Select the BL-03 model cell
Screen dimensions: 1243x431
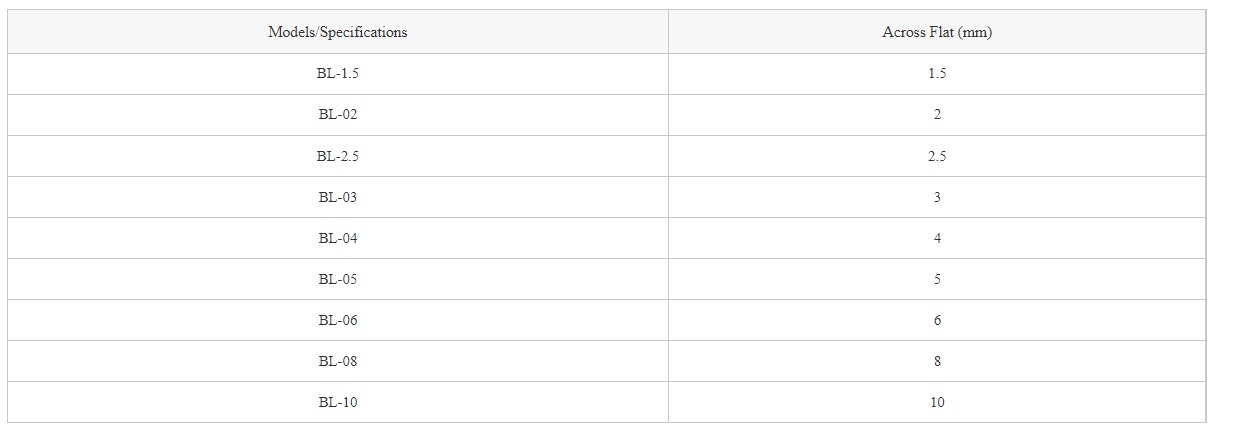(x=338, y=197)
